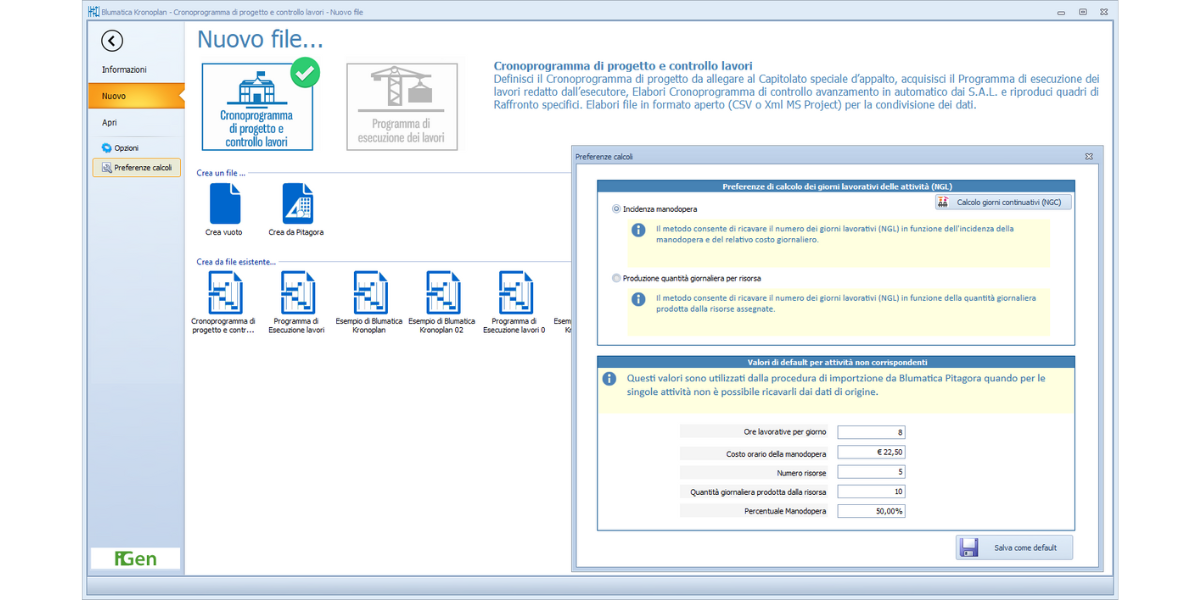Screen dimensions: 1200x600
Task: Select Cronoprogramma di progetto e controllo lavori tile
Action: click(257, 107)
